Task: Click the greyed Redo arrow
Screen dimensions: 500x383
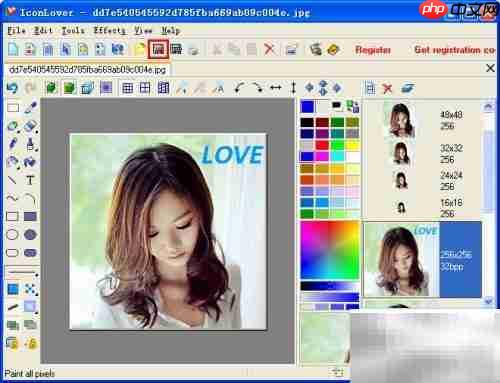Action: 30,88
